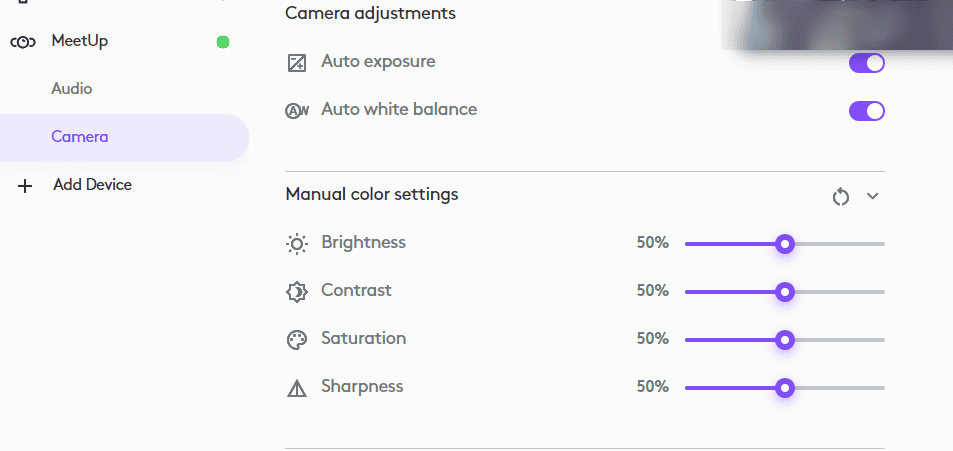Click the Contrast slider handle
Viewport: 953px width, 451px height.
(785, 292)
